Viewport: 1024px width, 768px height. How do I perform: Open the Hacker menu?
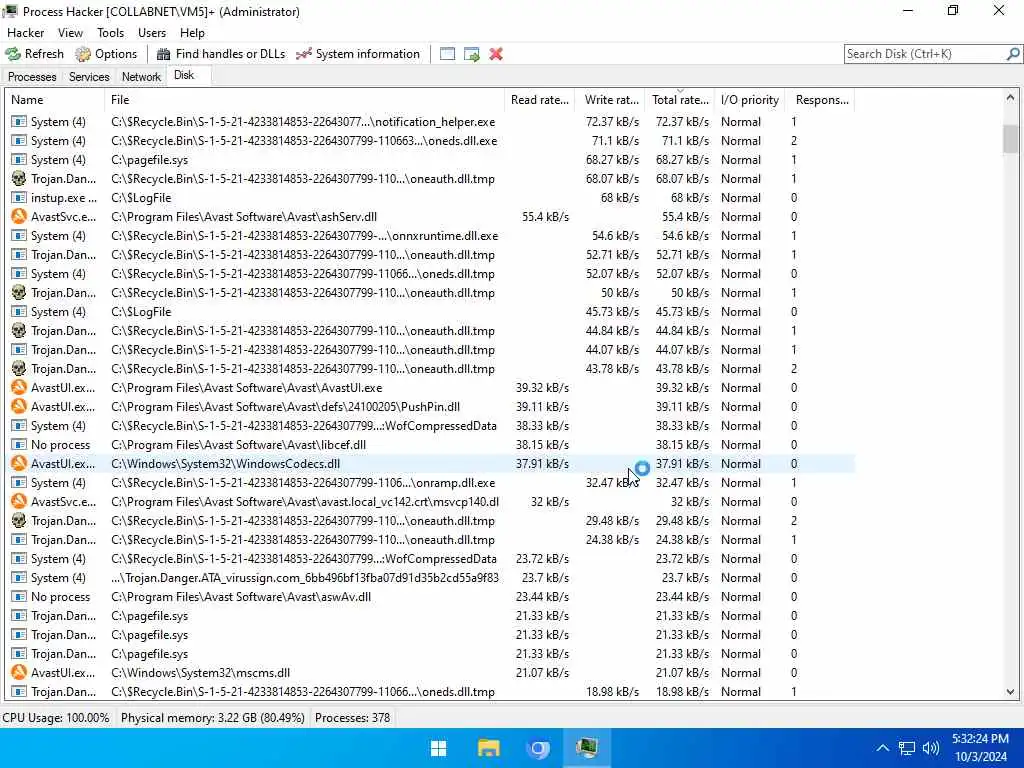[x=25, y=33]
